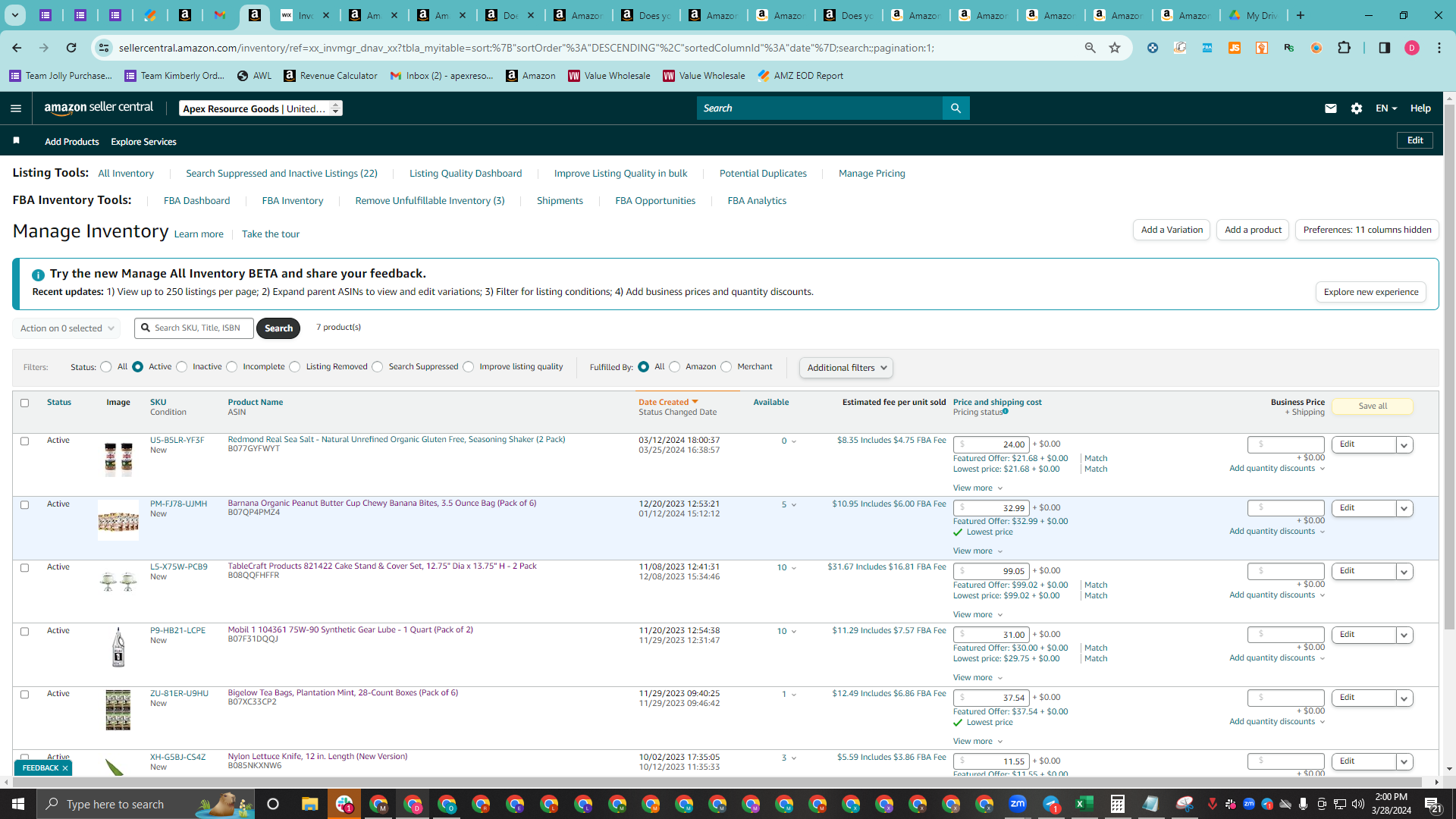The height and width of the screenshot is (819, 1456).
Task: Select the Mobil 1 Gear Lube row checkbox
Action: pyautogui.click(x=24, y=632)
